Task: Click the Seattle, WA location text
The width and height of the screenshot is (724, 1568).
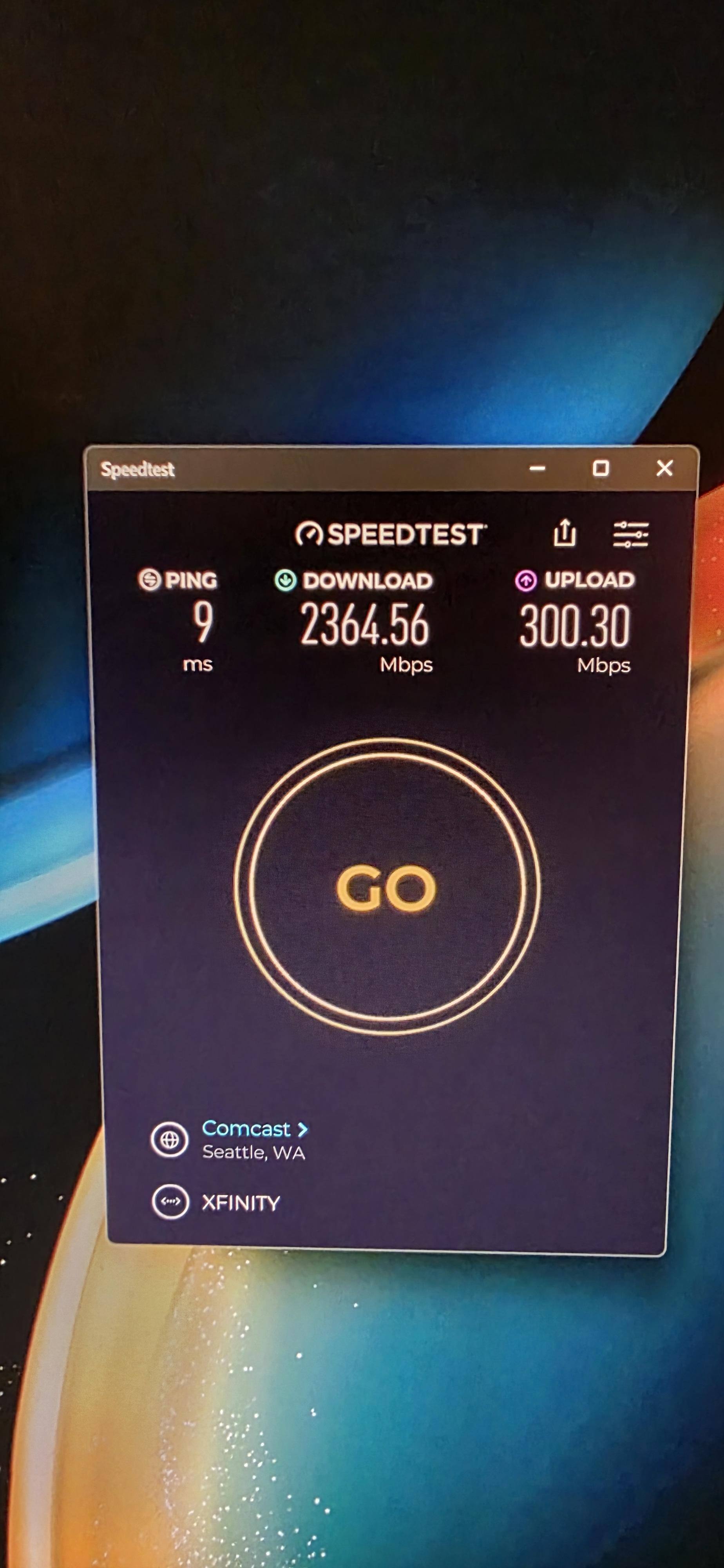Action: [254, 1152]
